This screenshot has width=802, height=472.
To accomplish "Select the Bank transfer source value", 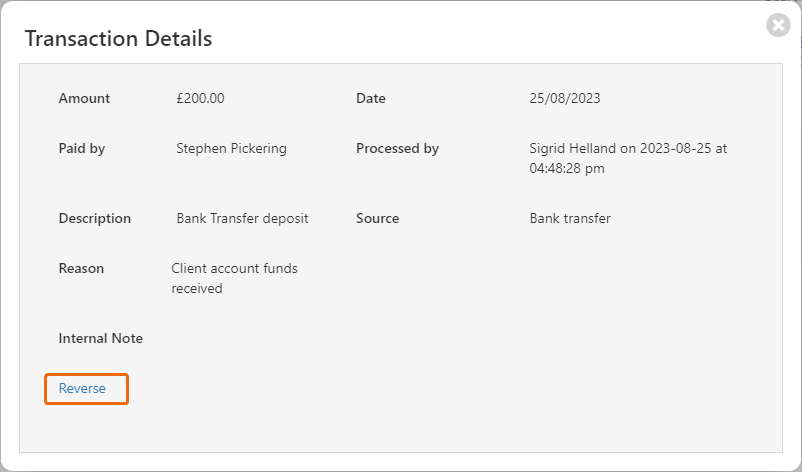I will tap(570, 219).
